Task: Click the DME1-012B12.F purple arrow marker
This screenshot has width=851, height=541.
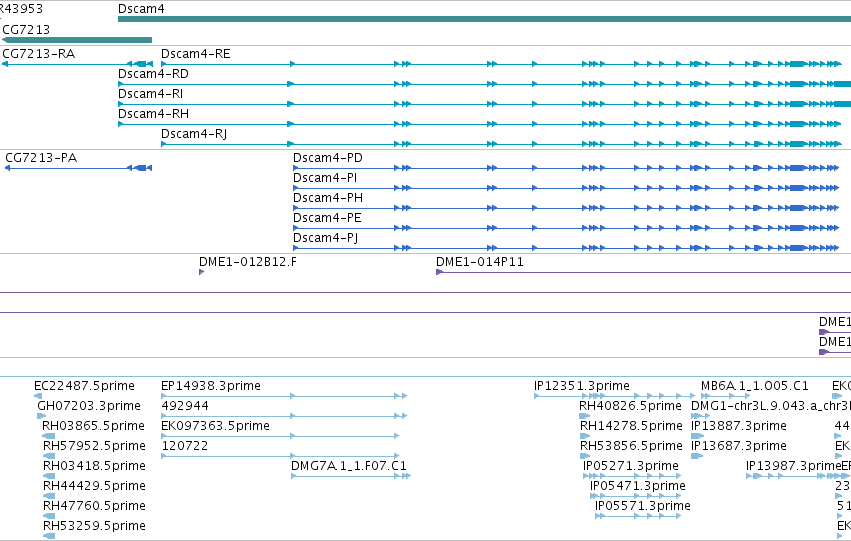Action: (201, 272)
